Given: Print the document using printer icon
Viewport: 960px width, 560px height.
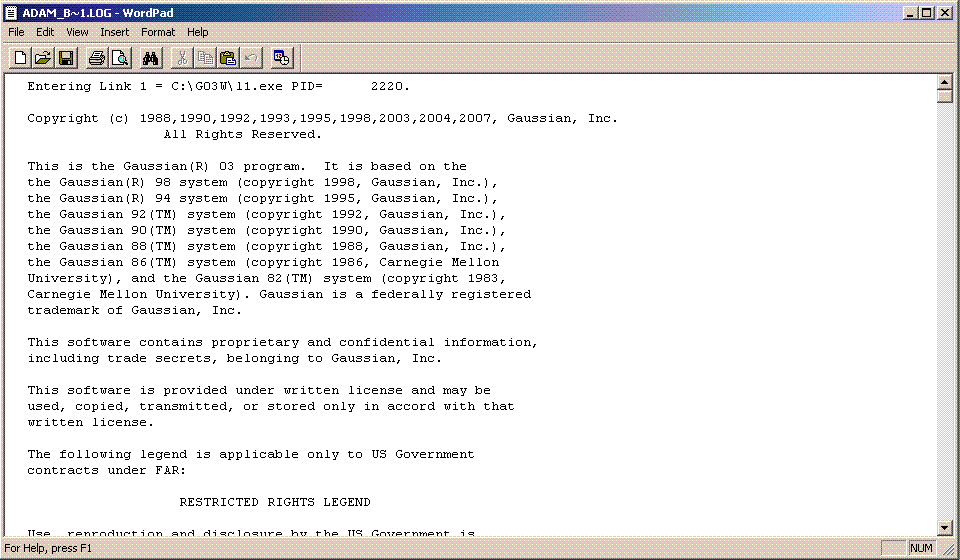Looking at the screenshot, I should 97,58.
